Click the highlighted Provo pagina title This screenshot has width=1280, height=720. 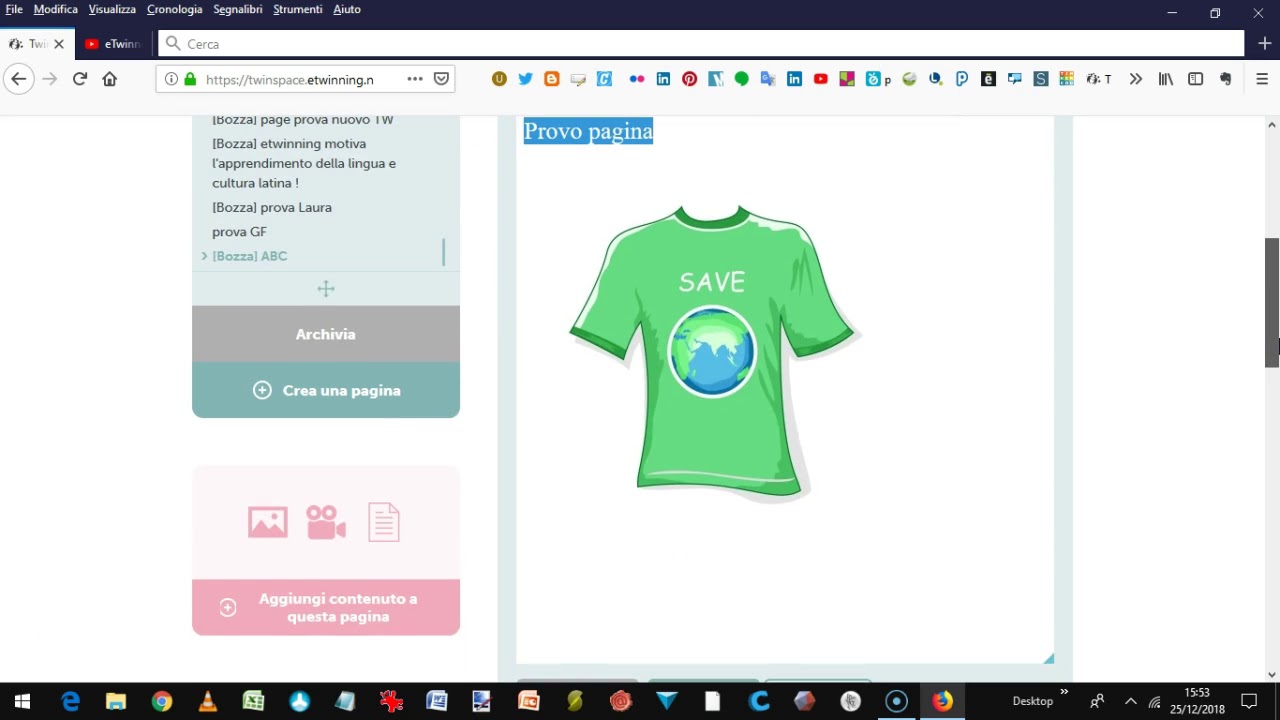[588, 131]
